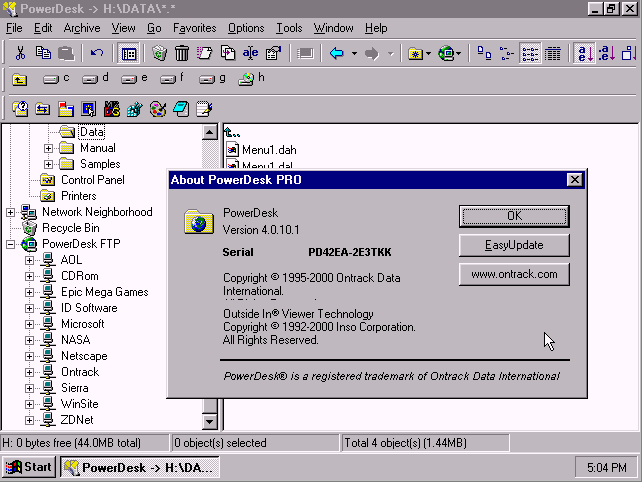Click the help folder launchbar icon
This screenshot has height=482, width=642.
[x=20, y=109]
